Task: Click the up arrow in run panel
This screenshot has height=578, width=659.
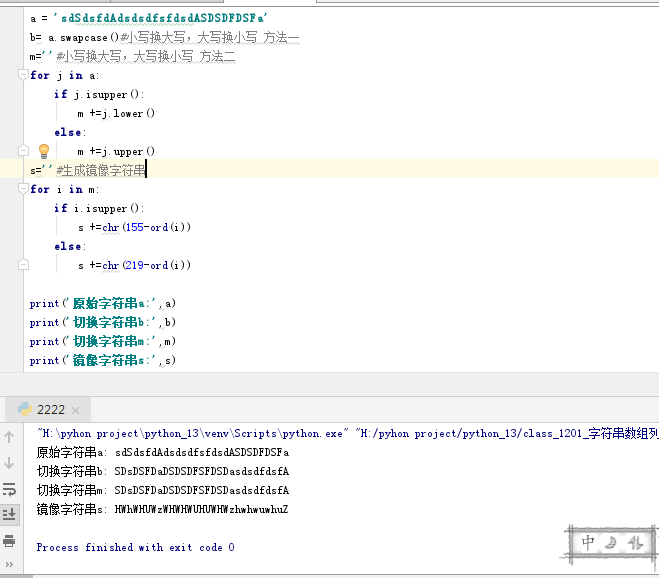Action: point(9,437)
